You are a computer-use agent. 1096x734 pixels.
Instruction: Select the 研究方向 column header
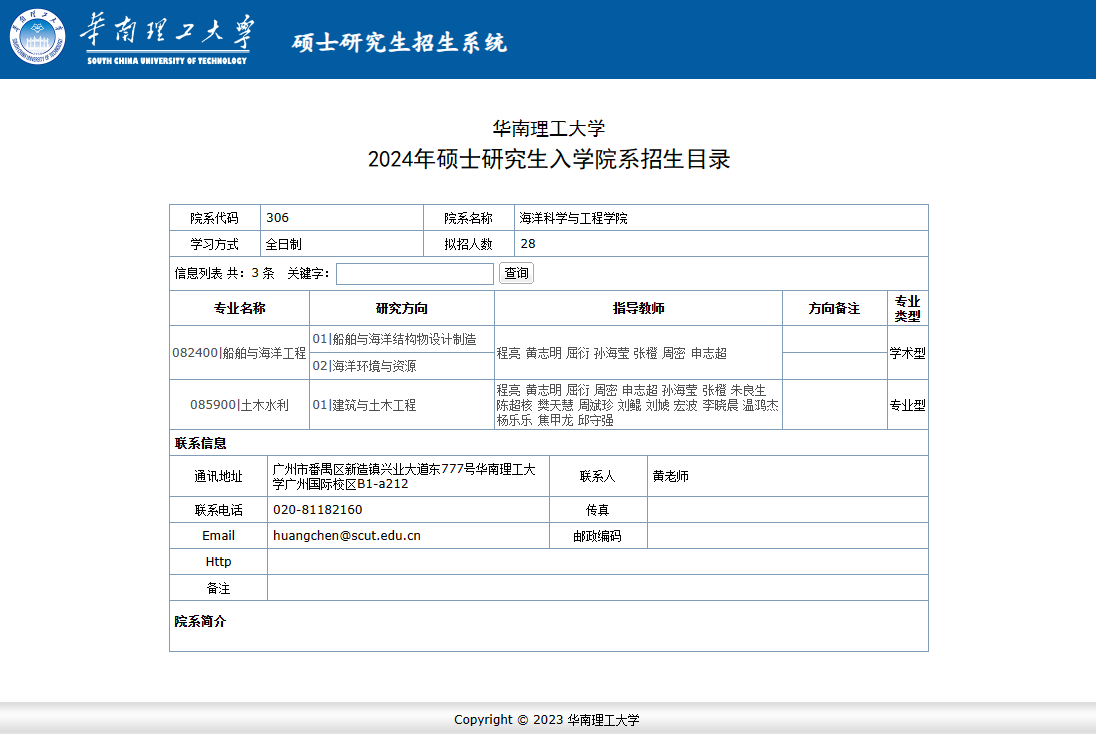[402, 308]
